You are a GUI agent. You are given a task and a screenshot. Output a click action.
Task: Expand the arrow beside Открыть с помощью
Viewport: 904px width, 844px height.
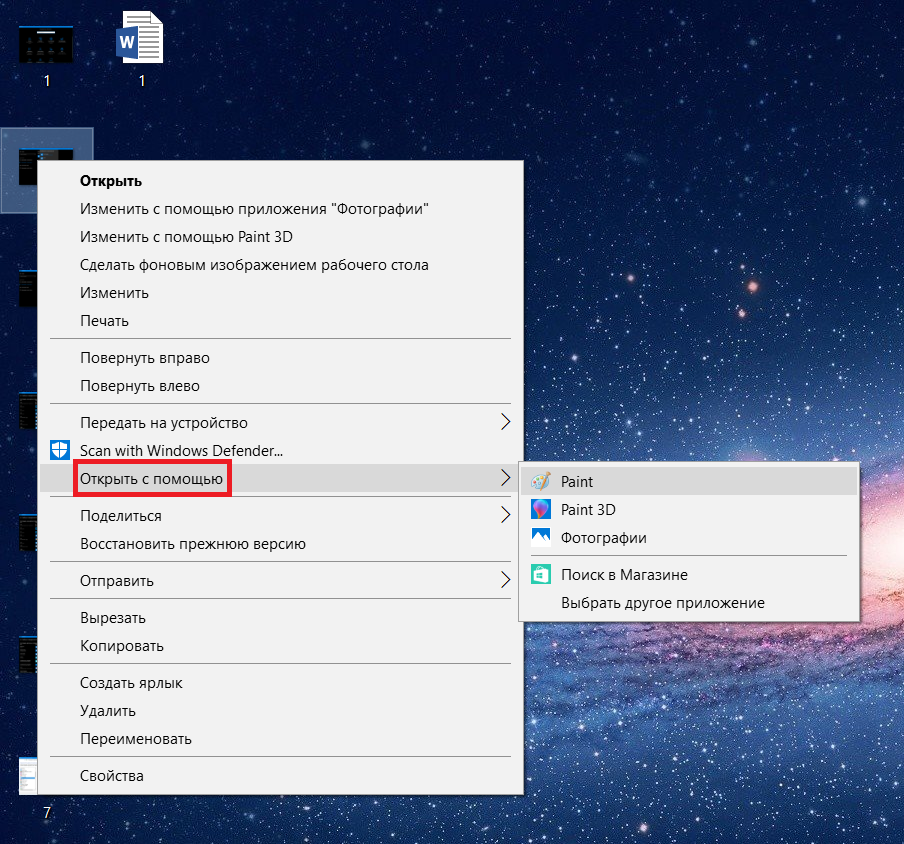click(x=506, y=478)
